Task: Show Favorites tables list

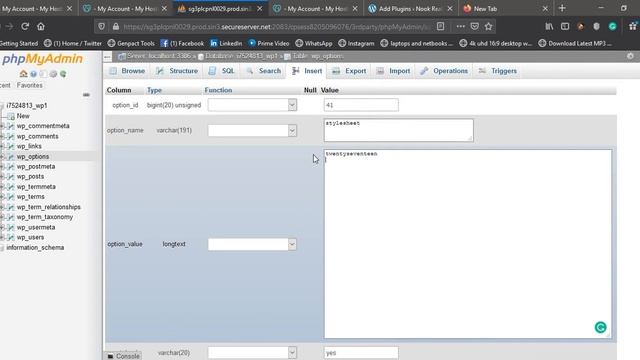Action: (30, 85)
